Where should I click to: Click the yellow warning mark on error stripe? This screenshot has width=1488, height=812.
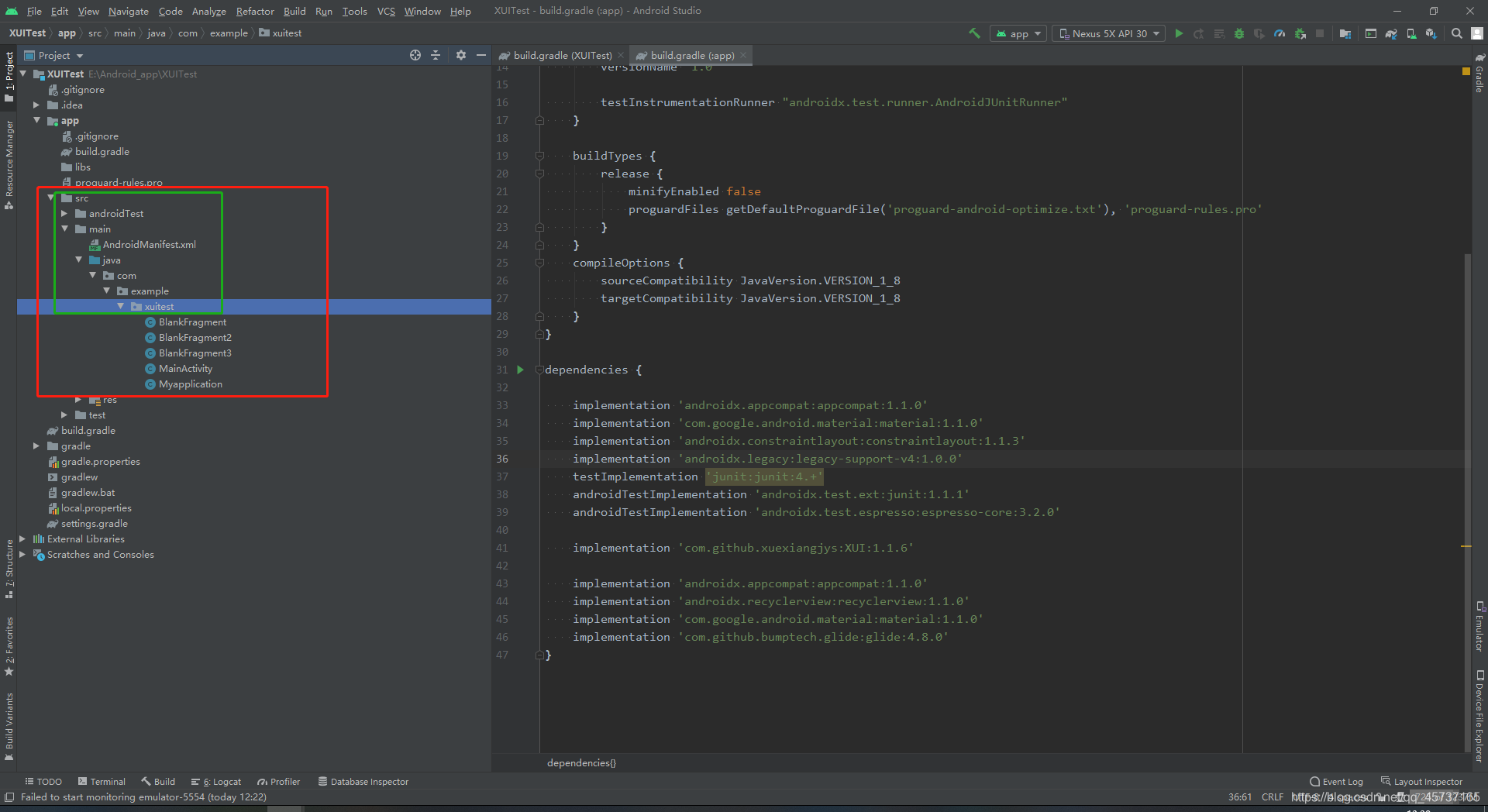(1466, 546)
